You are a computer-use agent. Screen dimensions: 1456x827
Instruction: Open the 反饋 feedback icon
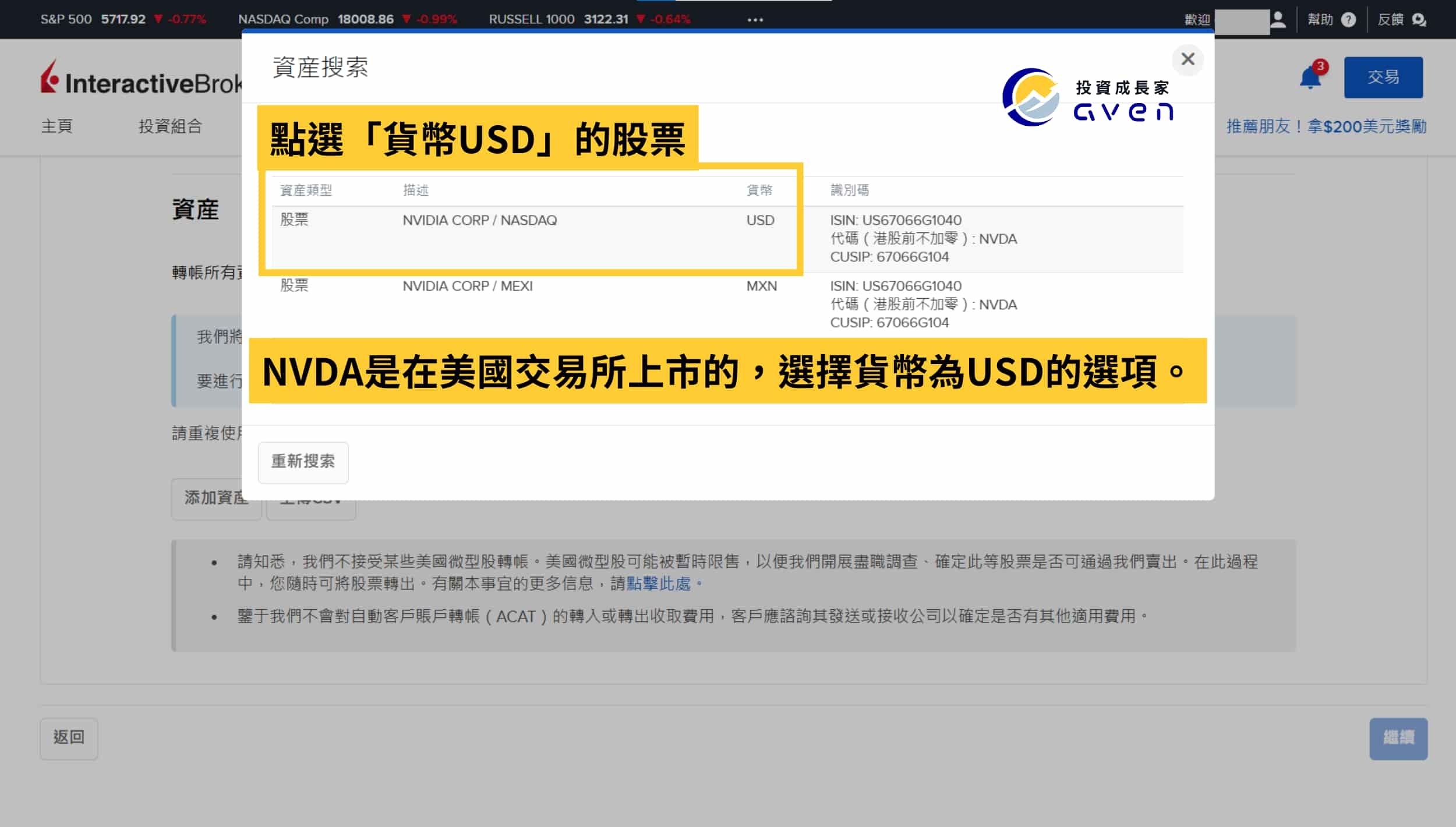click(1419, 20)
